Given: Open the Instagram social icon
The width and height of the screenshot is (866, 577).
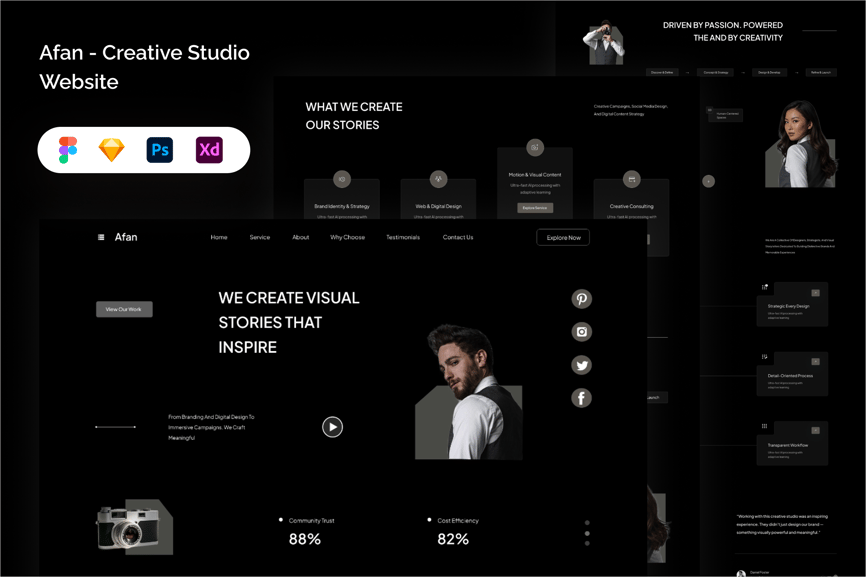Looking at the screenshot, I should coord(581,331).
